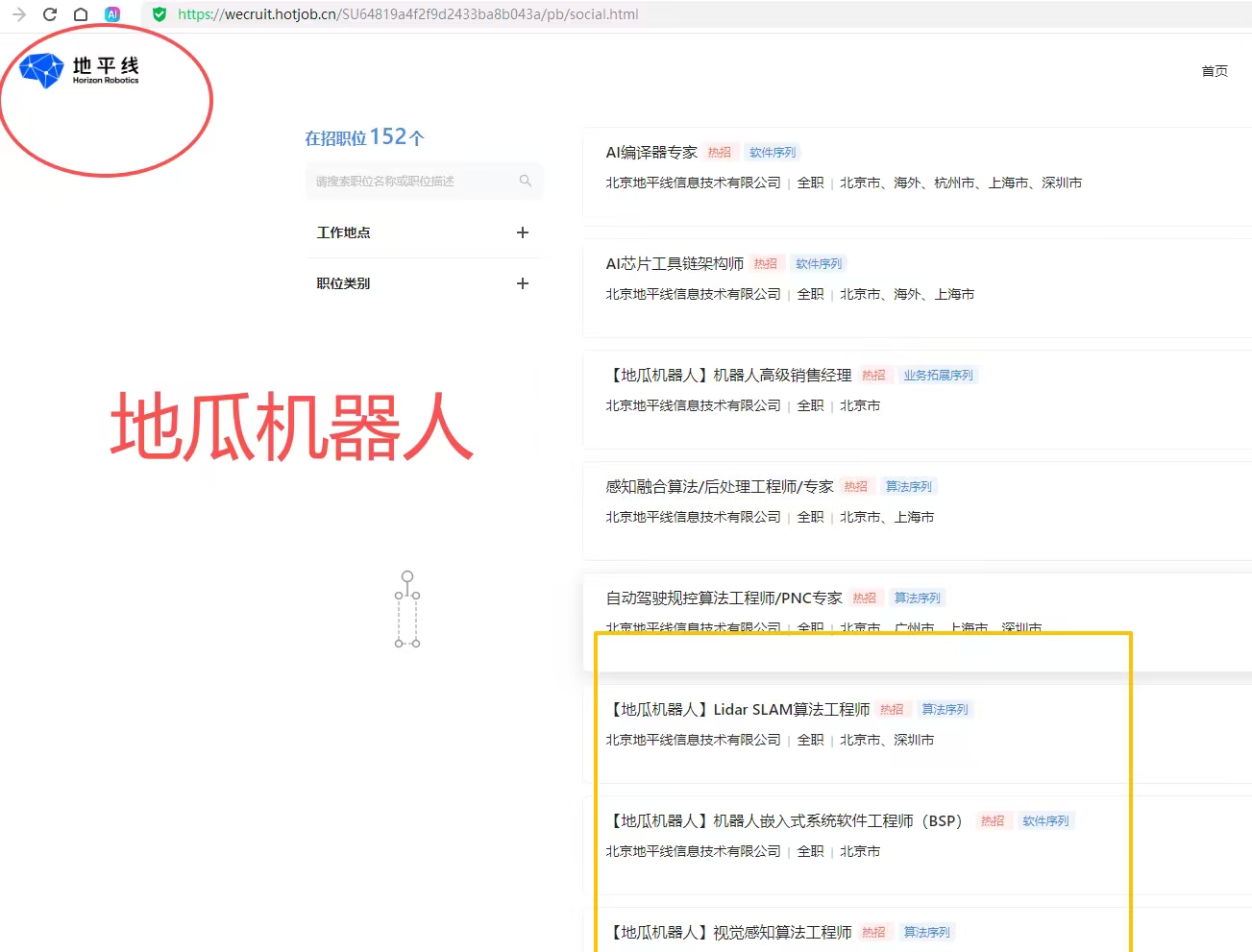Focus the job search input field

click(425, 181)
